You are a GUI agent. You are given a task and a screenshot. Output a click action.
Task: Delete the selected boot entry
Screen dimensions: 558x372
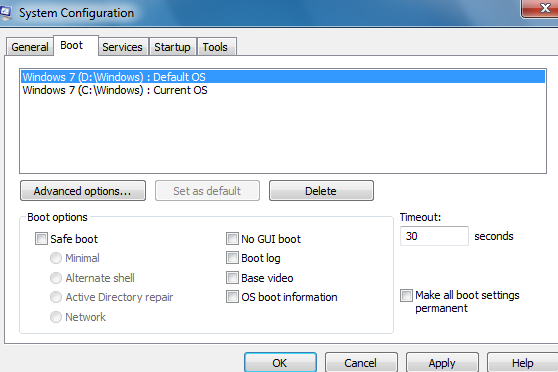(x=321, y=191)
